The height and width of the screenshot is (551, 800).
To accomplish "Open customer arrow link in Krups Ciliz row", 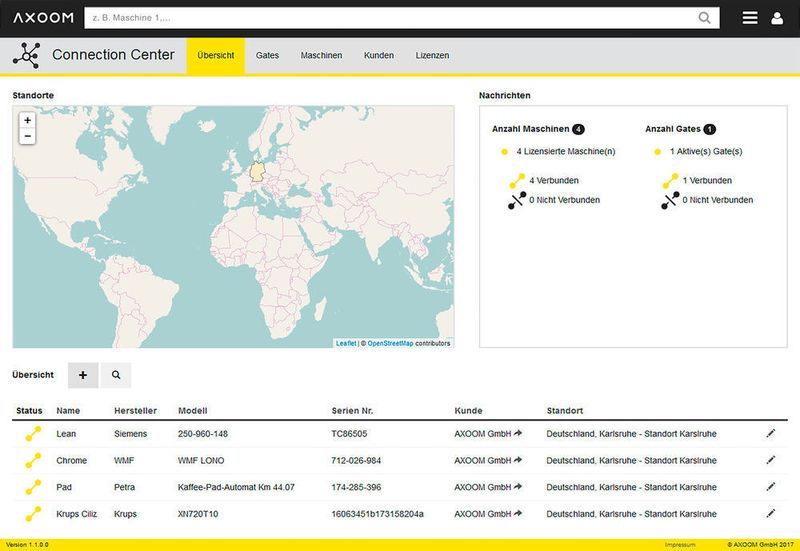I will tap(518, 513).
